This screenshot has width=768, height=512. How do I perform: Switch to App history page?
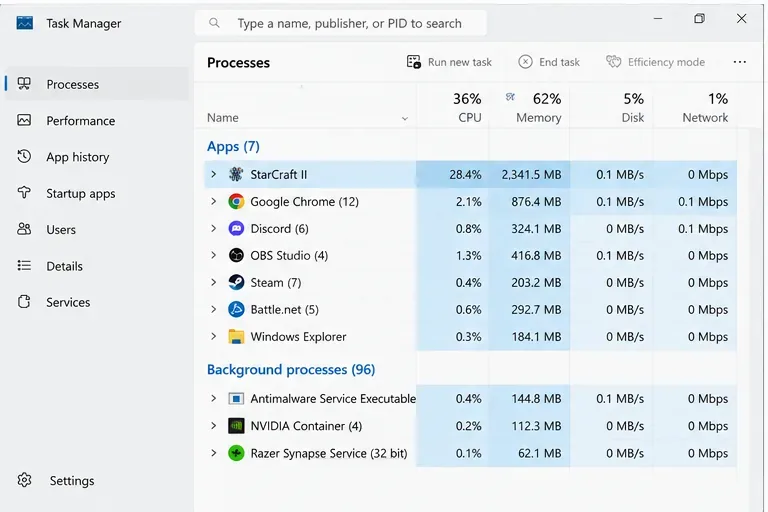96,157
